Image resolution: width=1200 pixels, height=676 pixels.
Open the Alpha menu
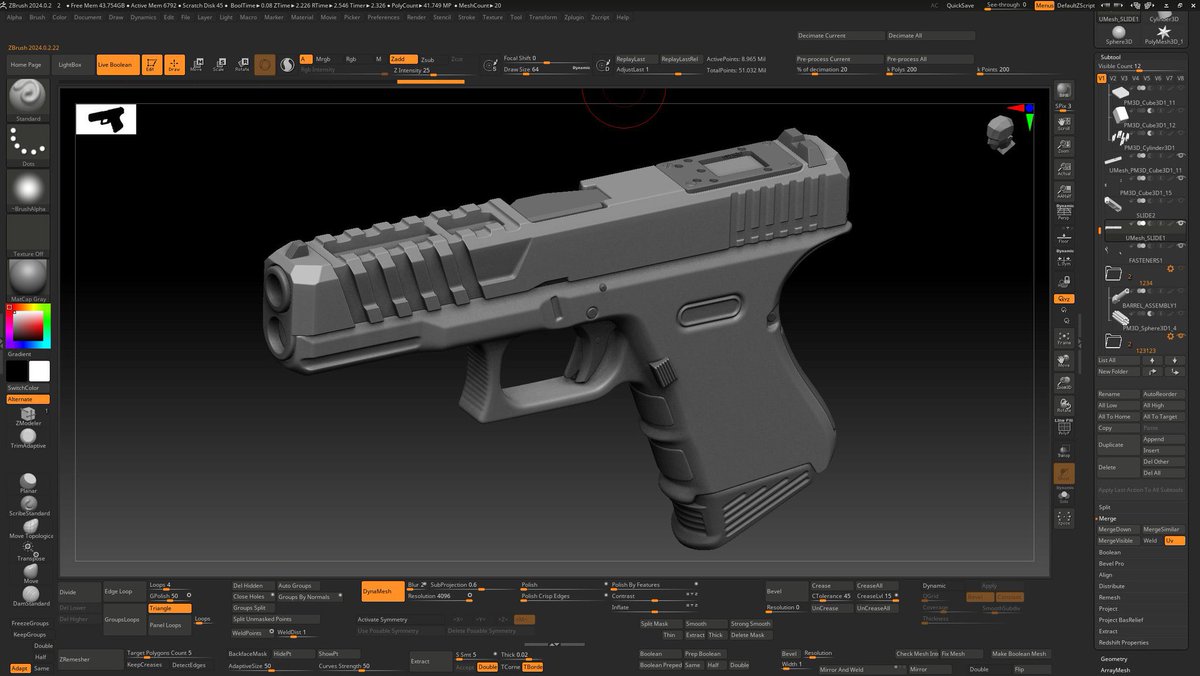[15, 17]
